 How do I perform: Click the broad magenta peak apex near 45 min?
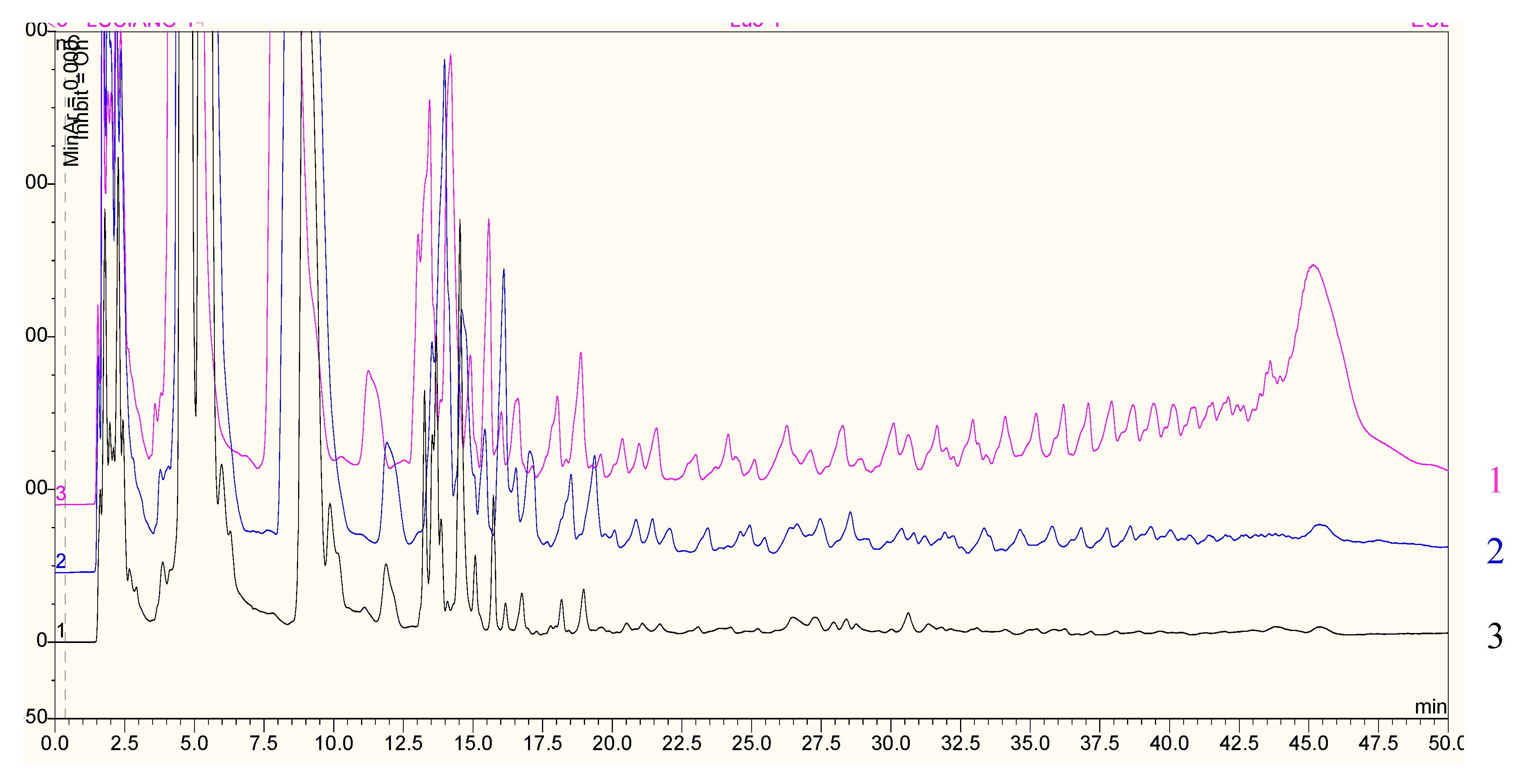coord(1313,266)
